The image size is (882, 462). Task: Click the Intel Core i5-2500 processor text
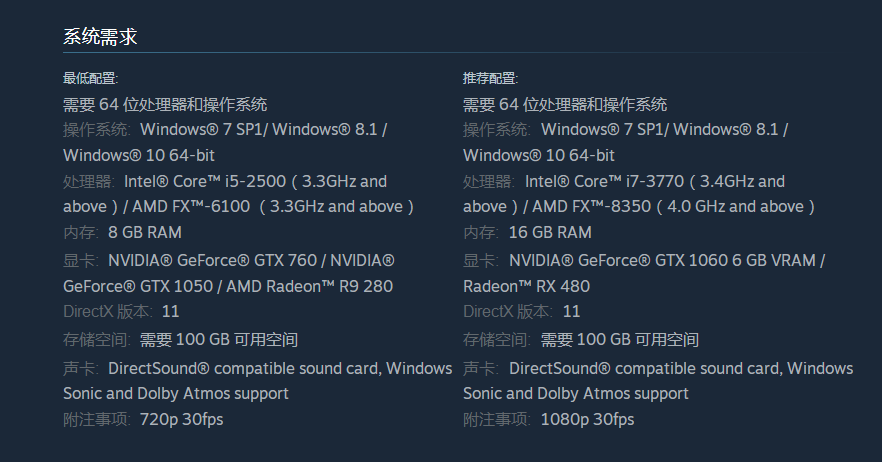coord(205,181)
